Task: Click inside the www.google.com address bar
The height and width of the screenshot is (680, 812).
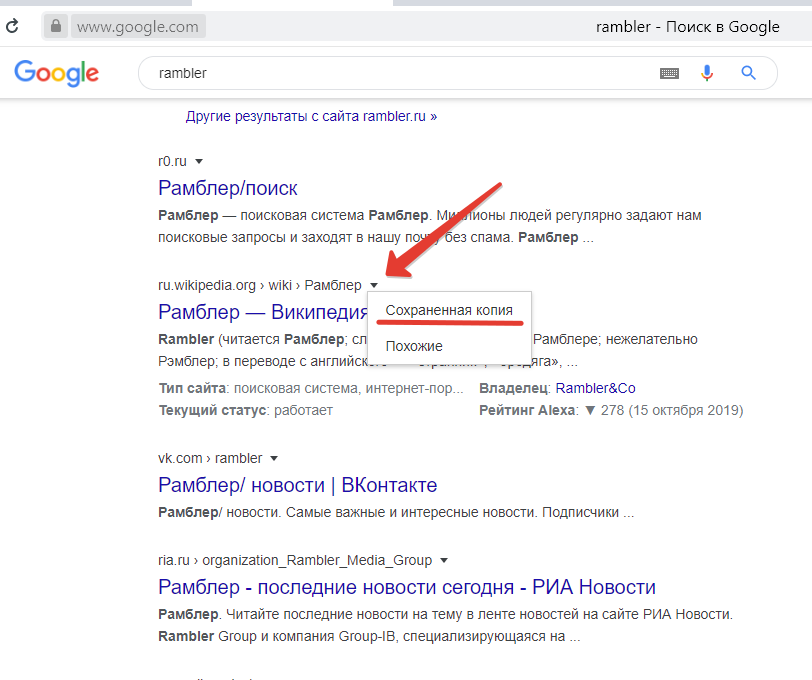Action: click(x=137, y=26)
